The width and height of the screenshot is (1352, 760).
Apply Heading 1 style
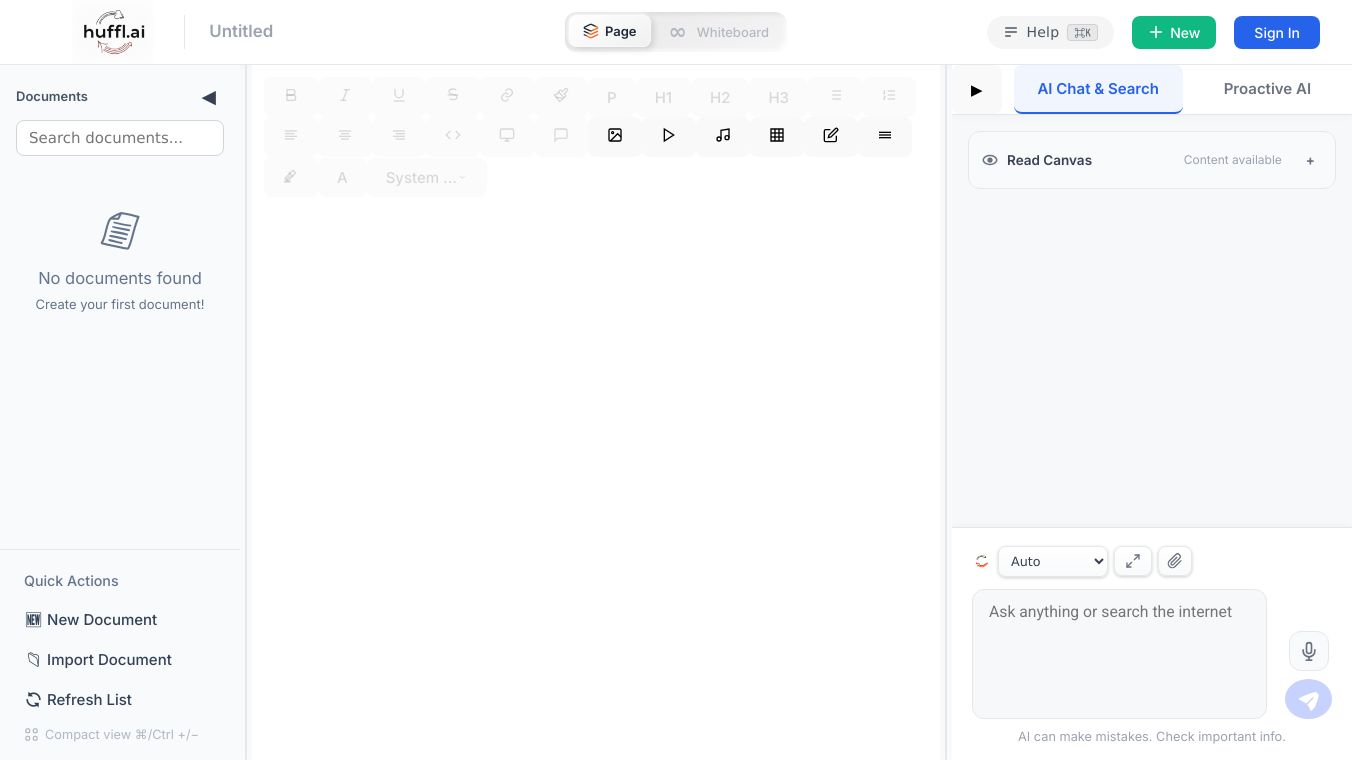tap(664, 97)
